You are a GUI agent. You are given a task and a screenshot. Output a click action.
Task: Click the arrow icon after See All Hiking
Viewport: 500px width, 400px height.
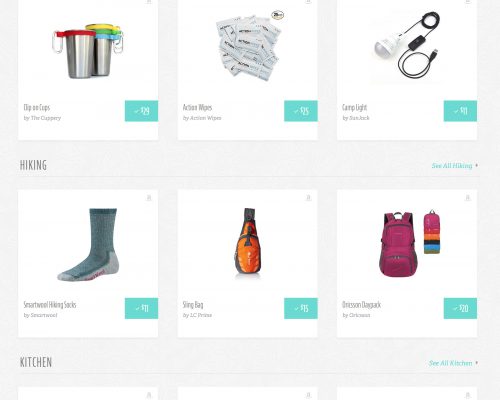coord(477,165)
